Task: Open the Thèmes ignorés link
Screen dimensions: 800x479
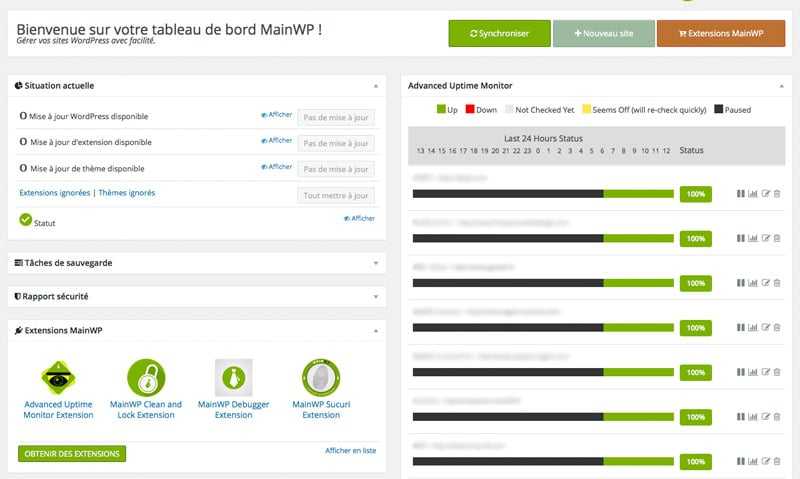Action: point(127,193)
